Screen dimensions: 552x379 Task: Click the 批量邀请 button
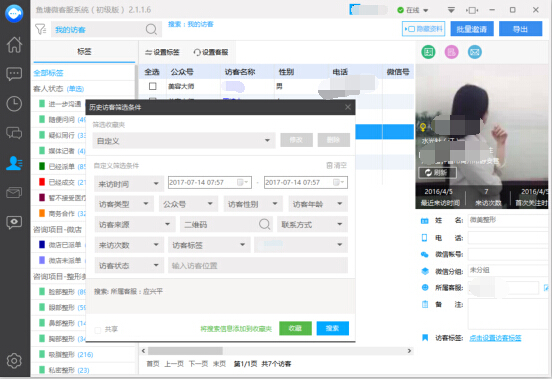[471, 29]
